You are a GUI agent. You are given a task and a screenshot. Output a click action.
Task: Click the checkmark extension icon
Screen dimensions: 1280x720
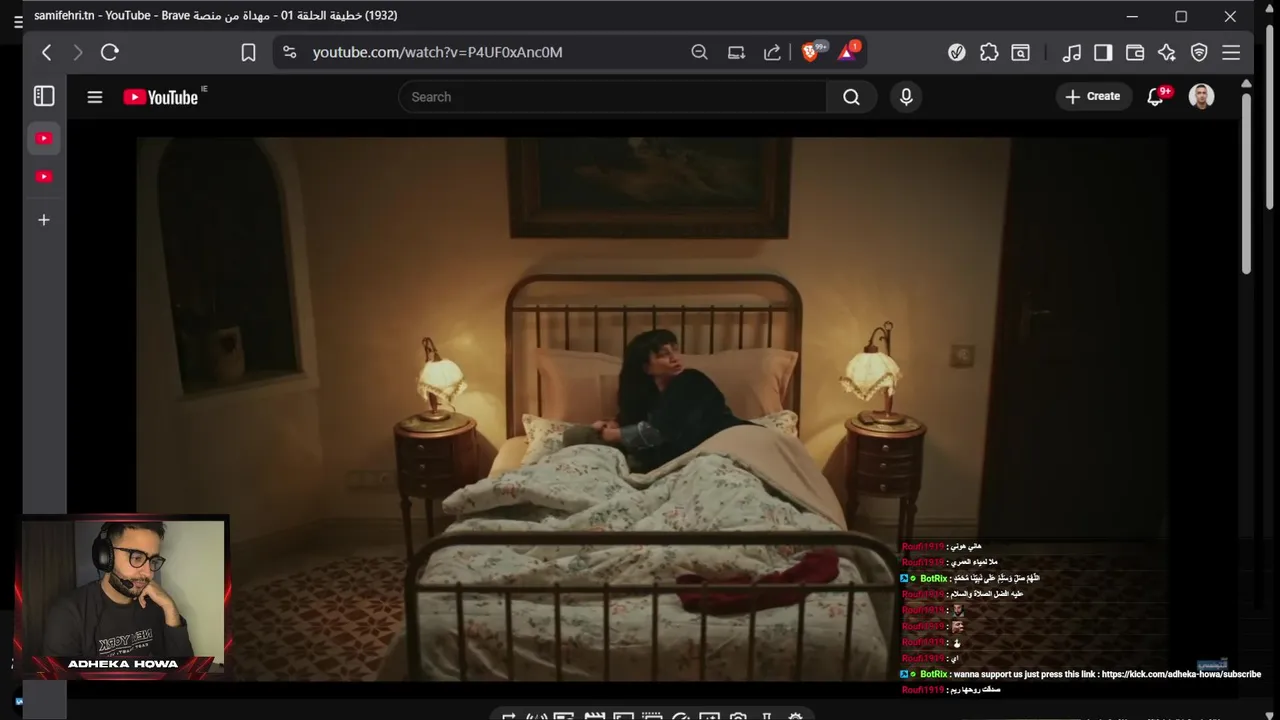[957, 52]
